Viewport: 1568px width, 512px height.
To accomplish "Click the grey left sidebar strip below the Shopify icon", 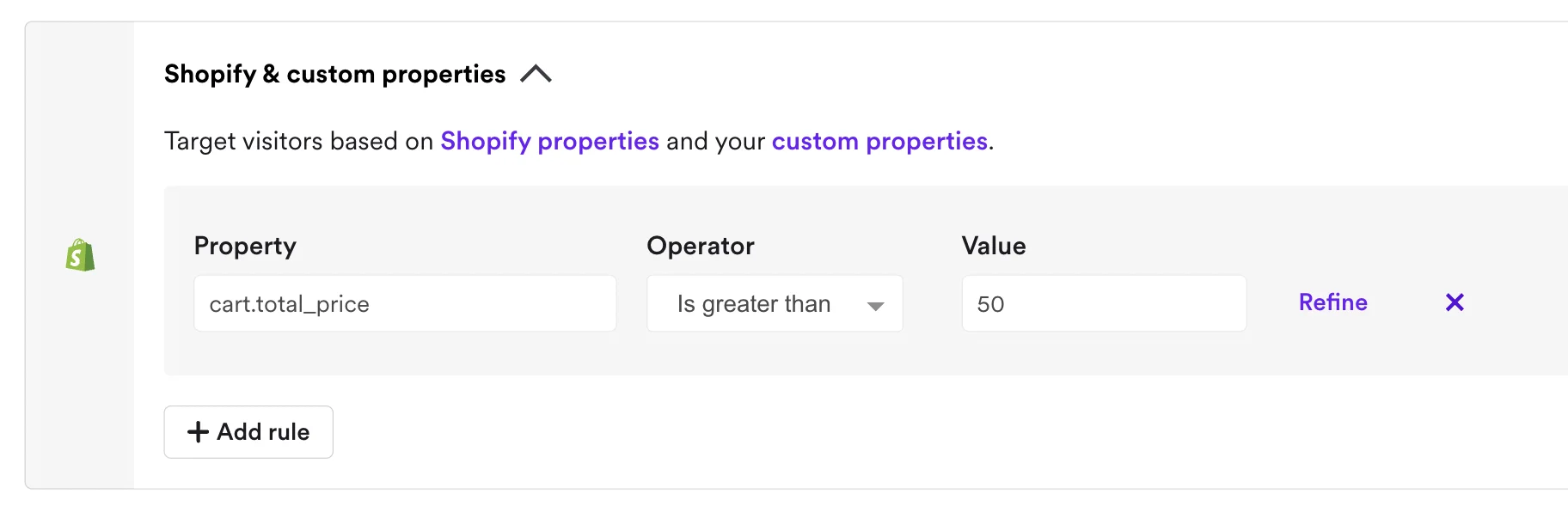I will [80, 387].
